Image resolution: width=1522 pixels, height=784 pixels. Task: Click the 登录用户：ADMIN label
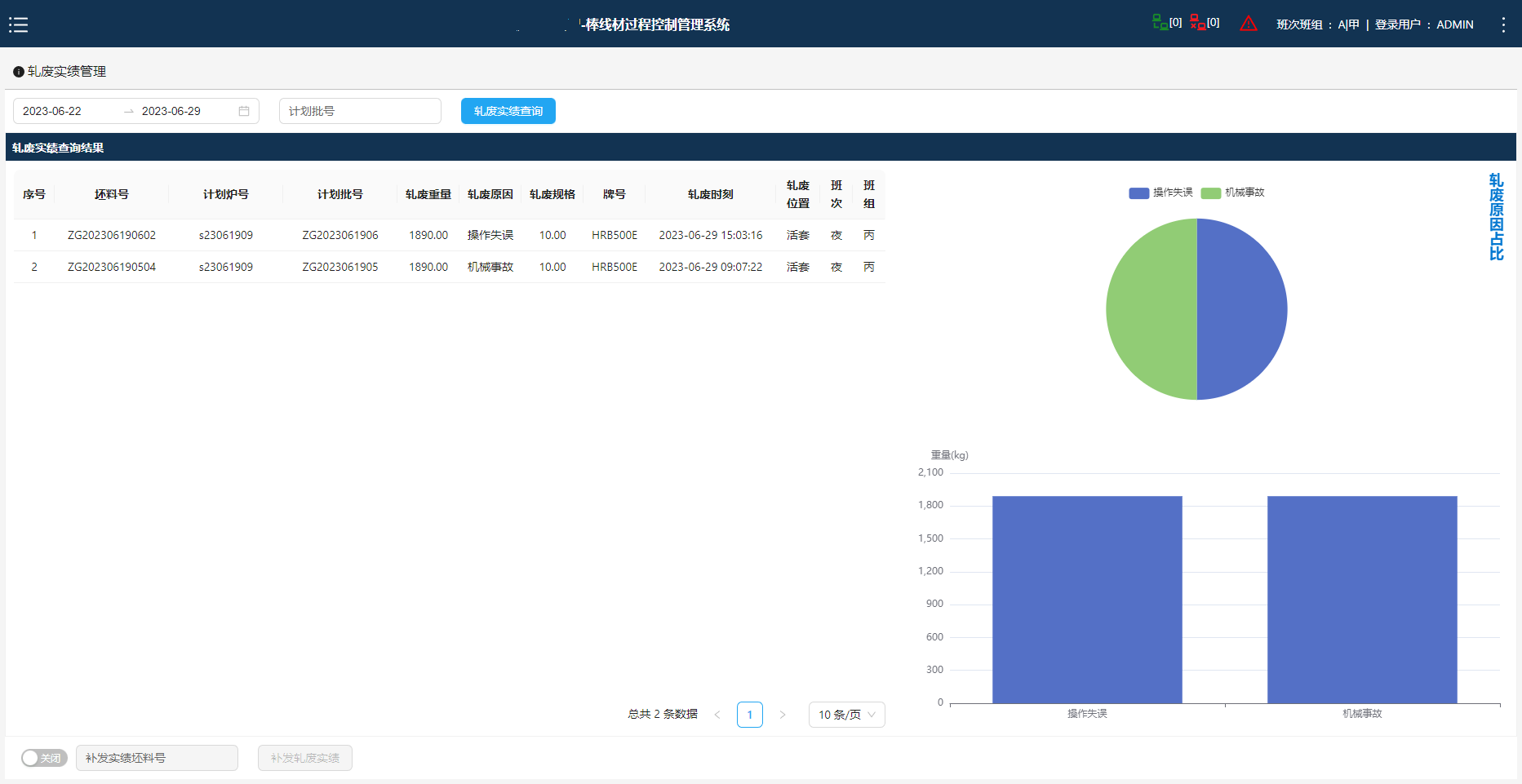1424,24
